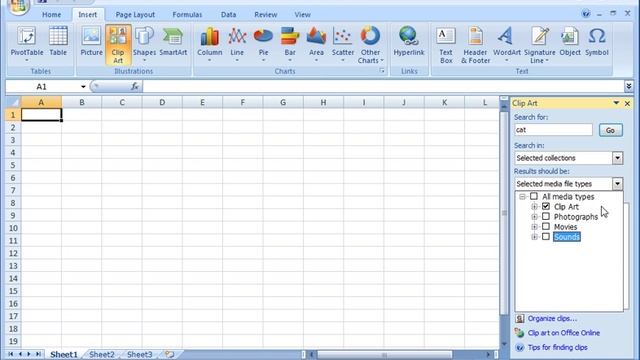This screenshot has height=360, width=640.
Task: Open Clip art on Office Online
Action: (x=564, y=333)
